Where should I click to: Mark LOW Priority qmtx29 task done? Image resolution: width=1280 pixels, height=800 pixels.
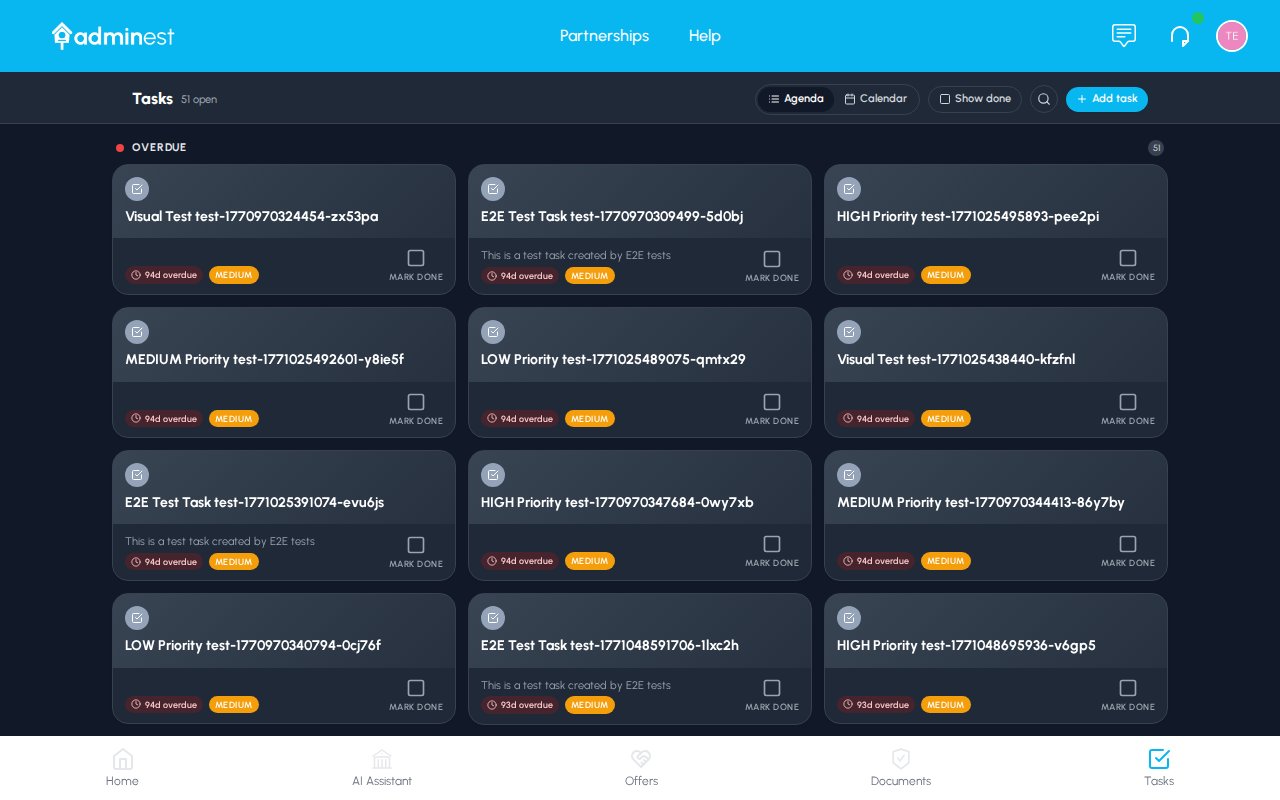772,402
